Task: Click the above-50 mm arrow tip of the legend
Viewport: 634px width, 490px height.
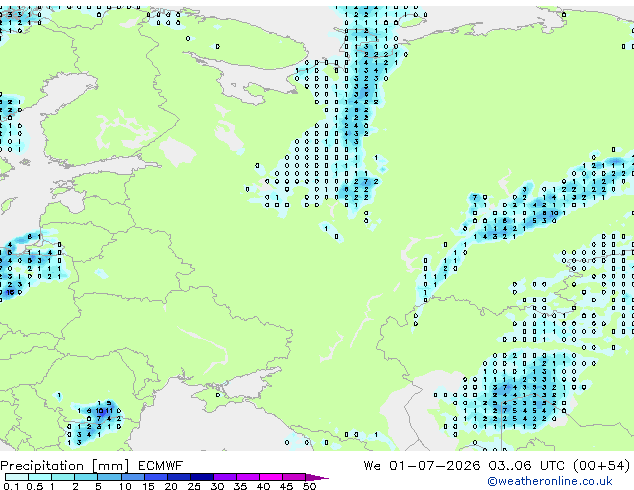Action: tap(317, 477)
